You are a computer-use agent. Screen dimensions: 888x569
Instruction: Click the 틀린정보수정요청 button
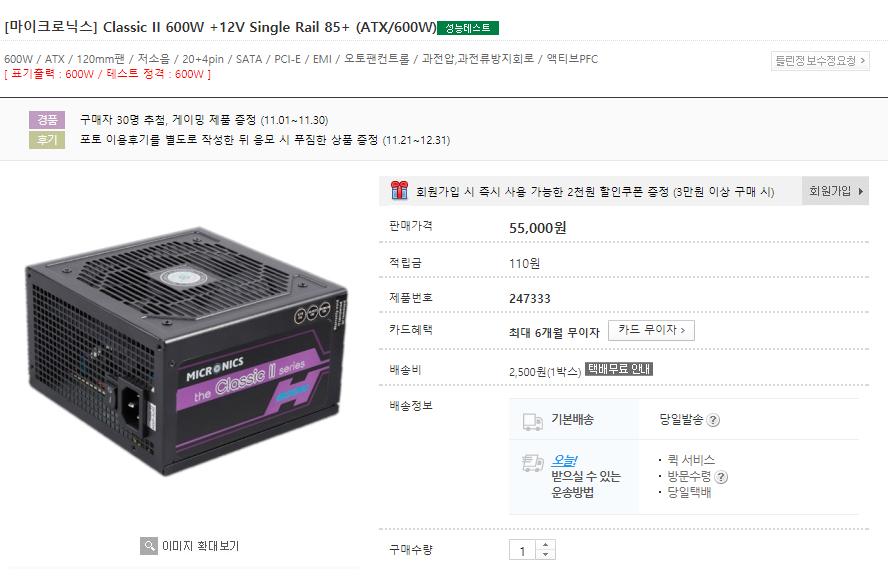(x=820, y=61)
